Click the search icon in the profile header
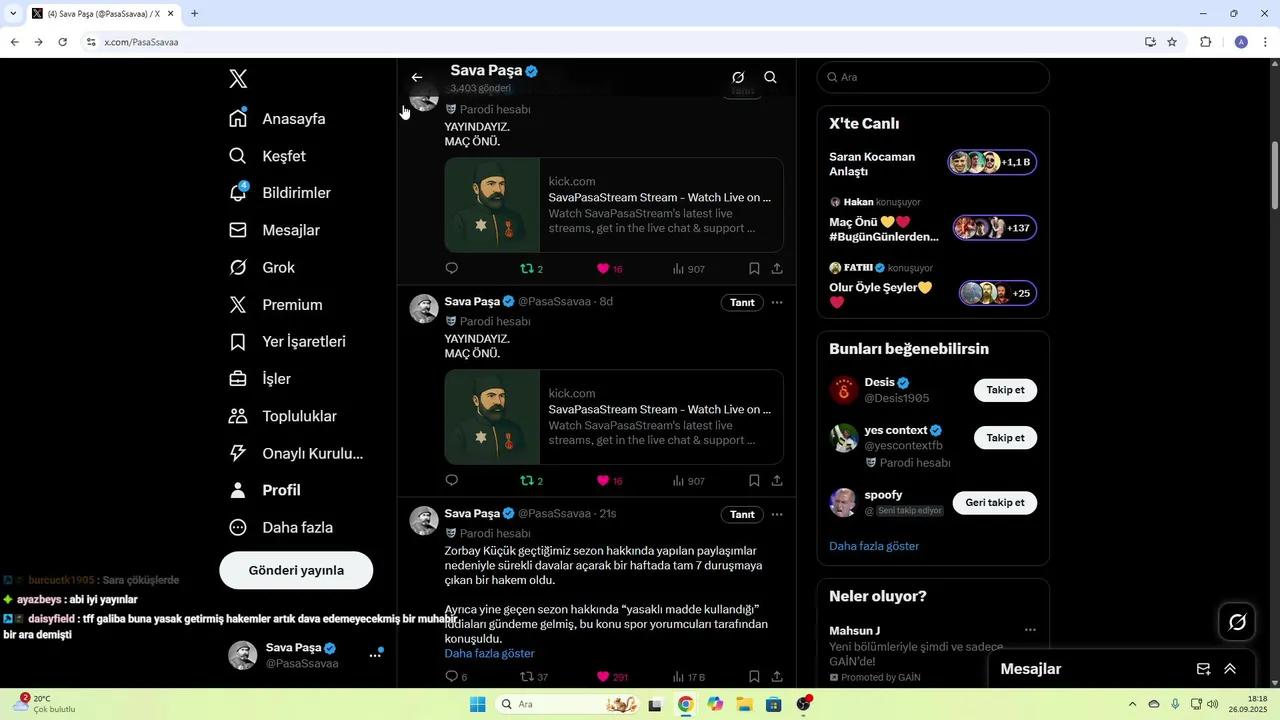This screenshot has height=720, width=1280. (770, 77)
